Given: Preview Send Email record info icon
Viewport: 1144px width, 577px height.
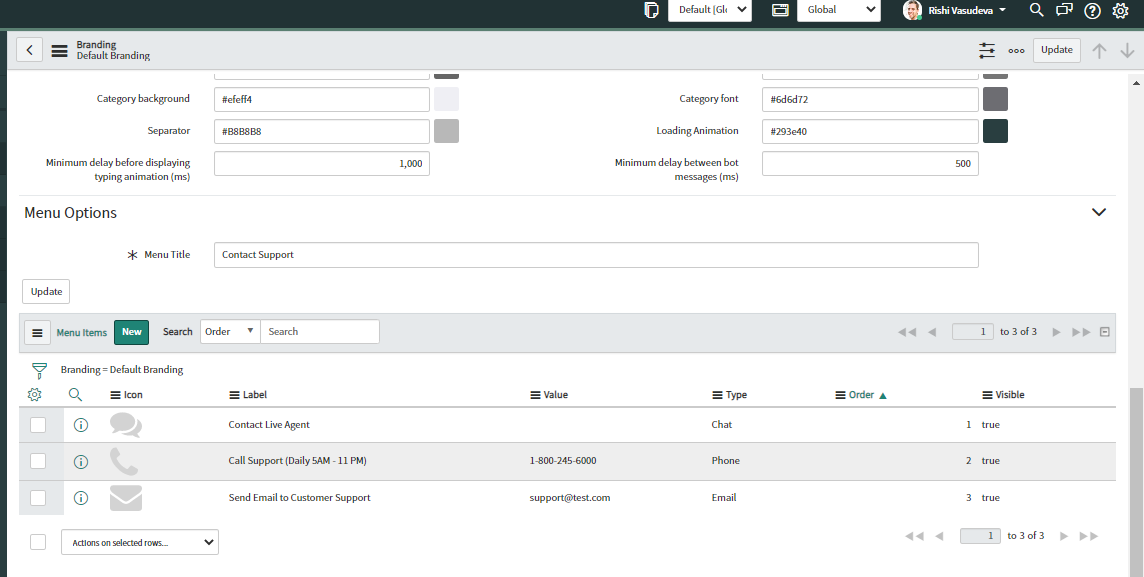Looking at the screenshot, I should 81,497.
